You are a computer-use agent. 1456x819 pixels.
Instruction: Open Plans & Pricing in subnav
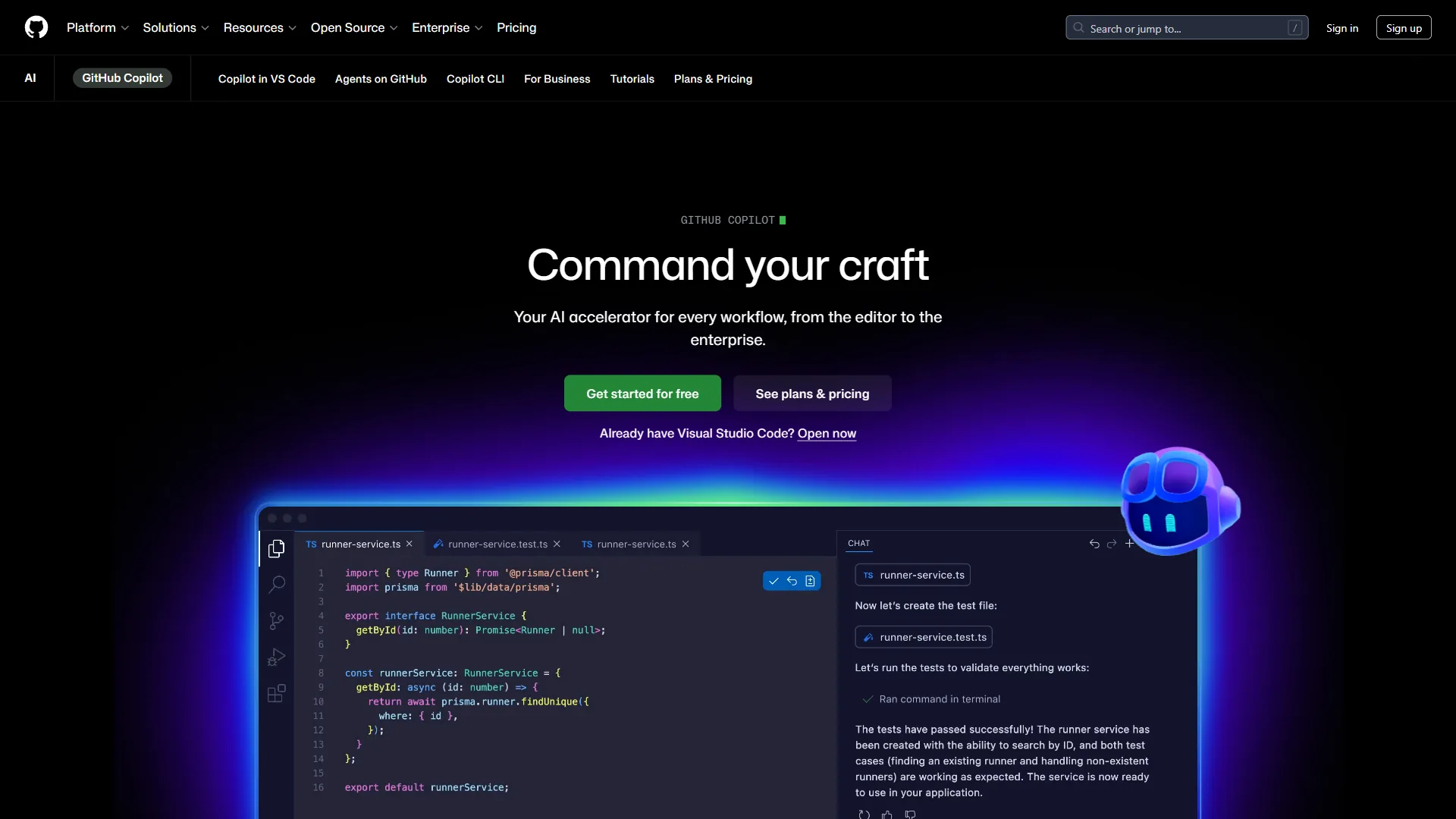pos(713,79)
